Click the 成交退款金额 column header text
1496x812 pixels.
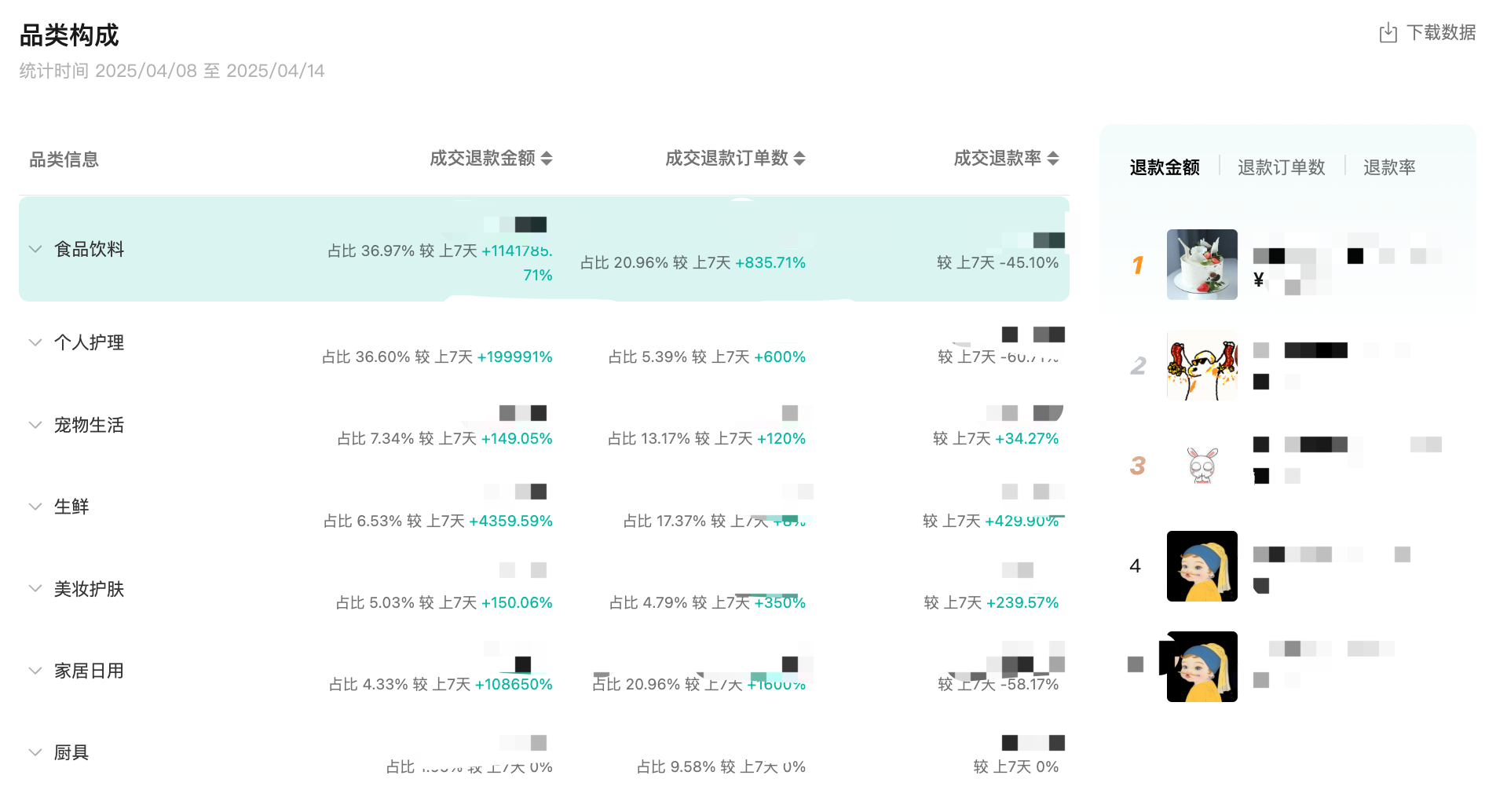click(482, 159)
